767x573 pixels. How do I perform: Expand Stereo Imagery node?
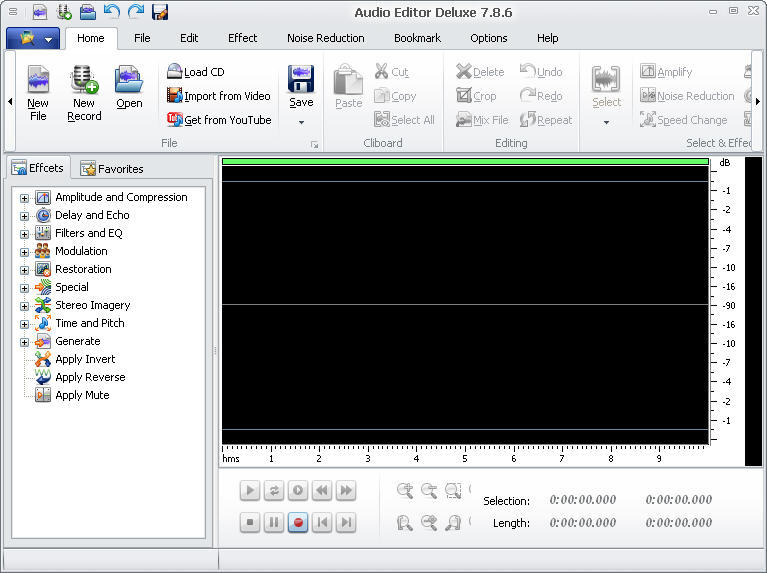(24, 306)
